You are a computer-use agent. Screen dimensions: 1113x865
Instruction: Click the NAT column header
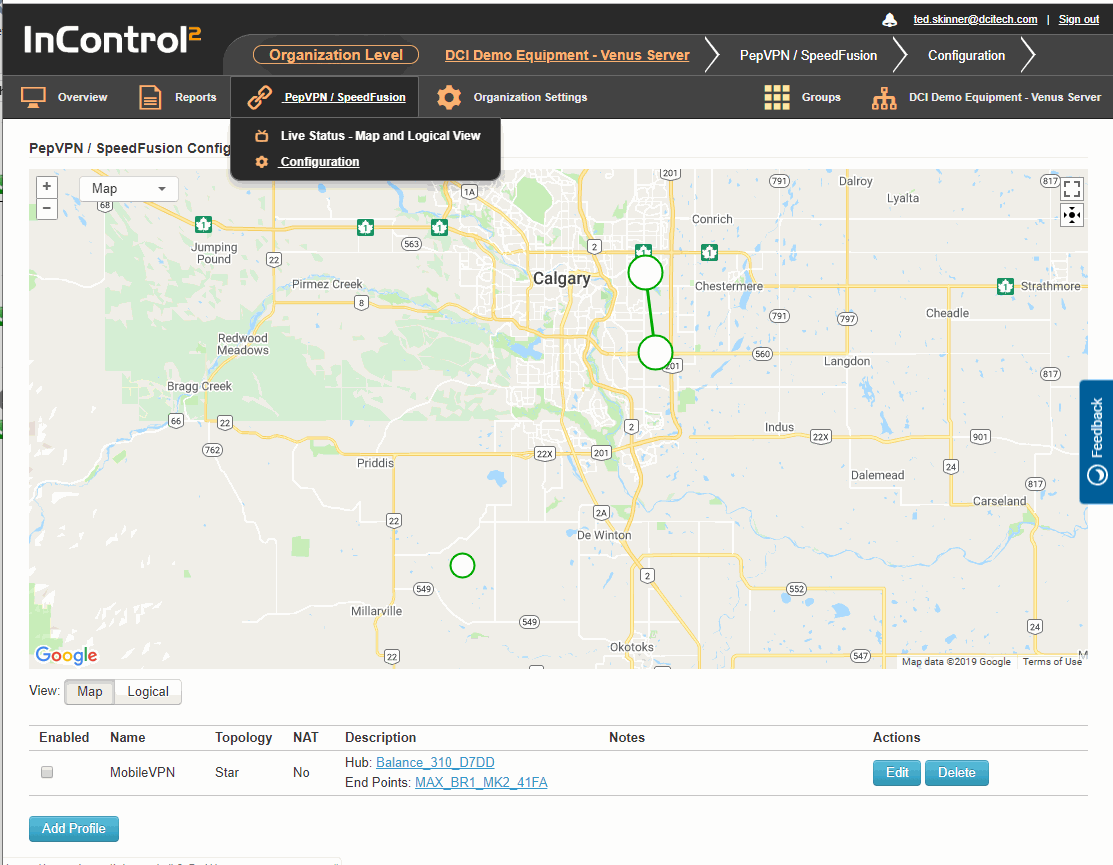(x=305, y=737)
